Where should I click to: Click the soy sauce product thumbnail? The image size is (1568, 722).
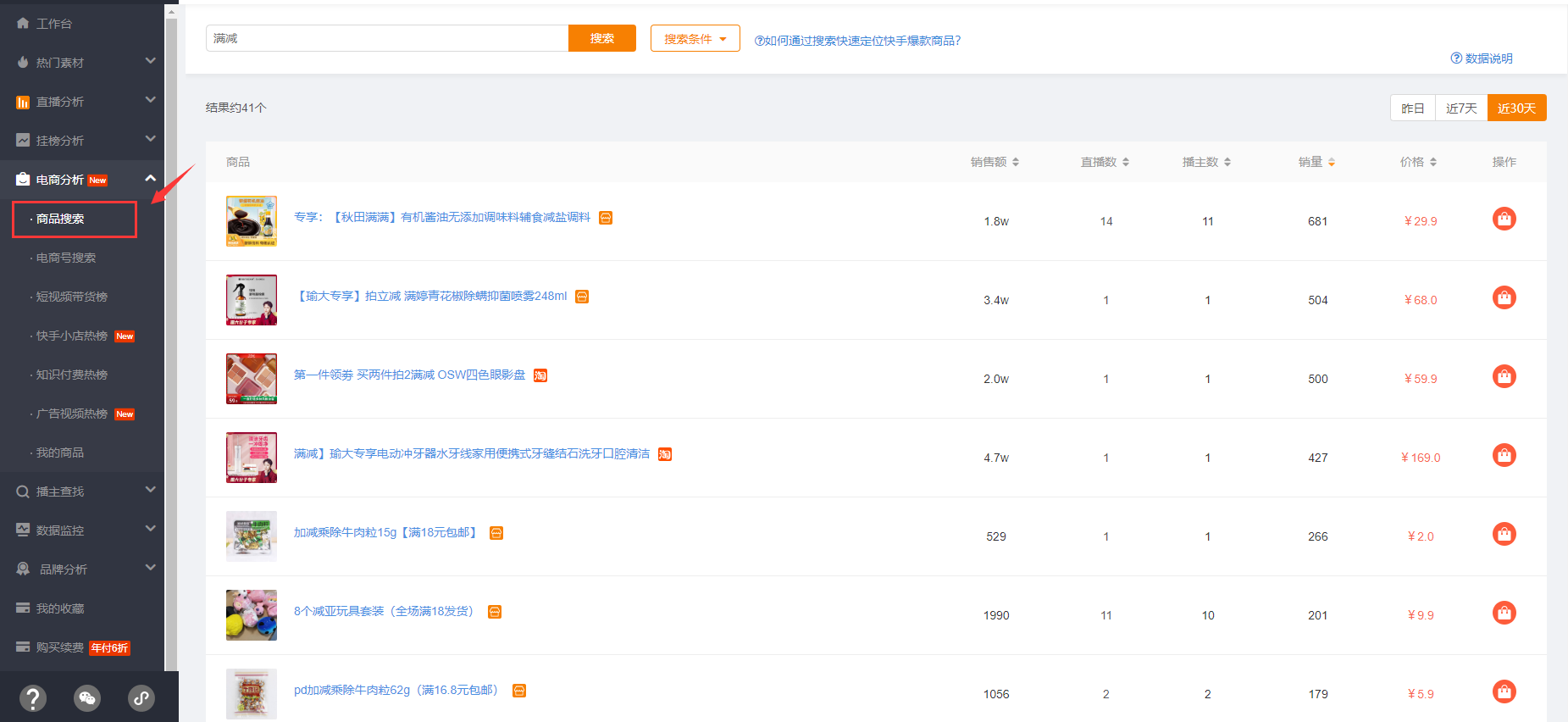click(x=252, y=221)
